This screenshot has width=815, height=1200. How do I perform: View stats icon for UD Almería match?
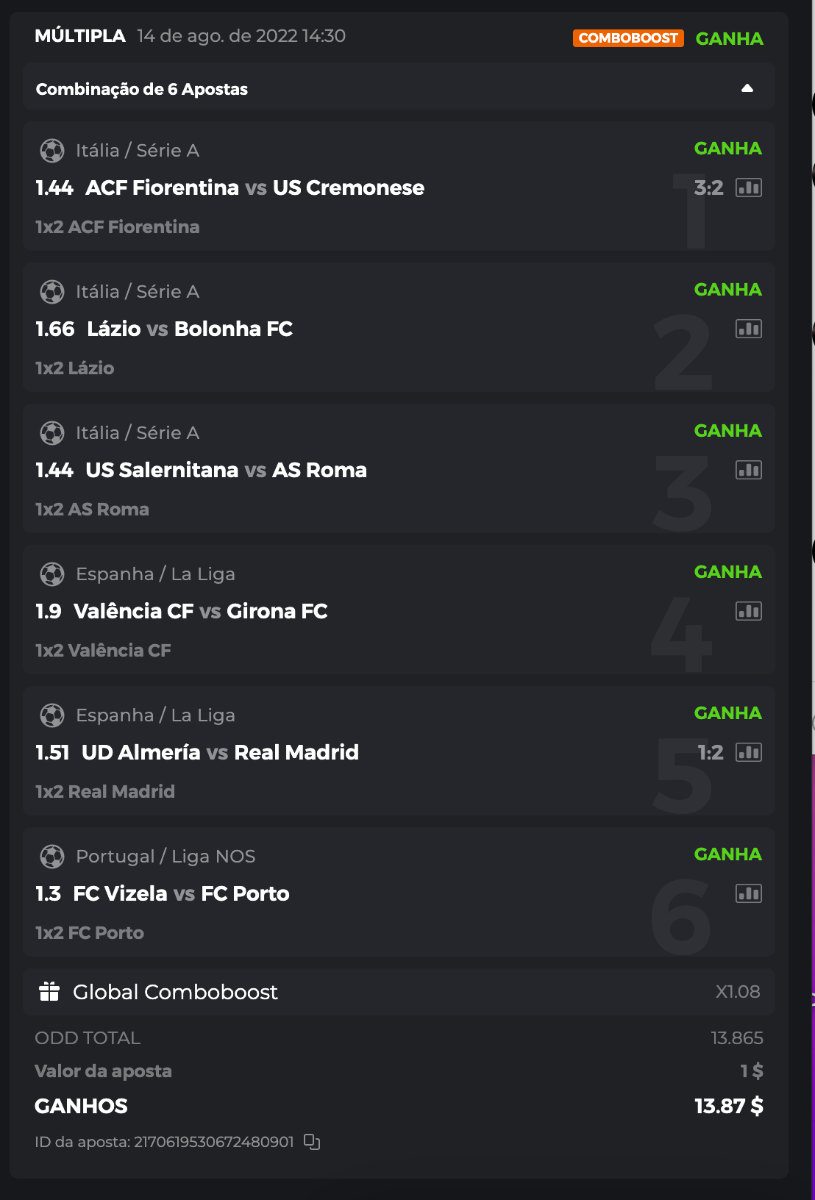tap(748, 751)
